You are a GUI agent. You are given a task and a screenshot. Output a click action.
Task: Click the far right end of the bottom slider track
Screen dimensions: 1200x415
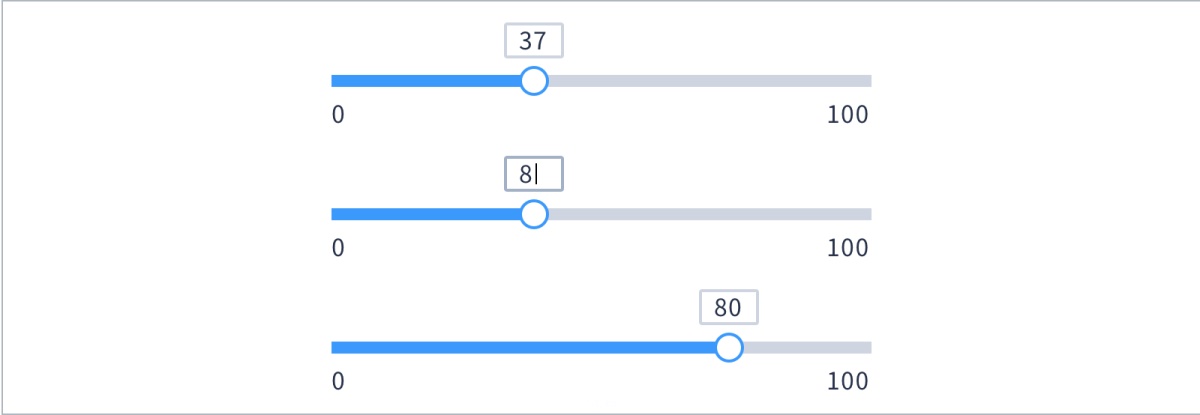pyautogui.click(x=868, y=347)
